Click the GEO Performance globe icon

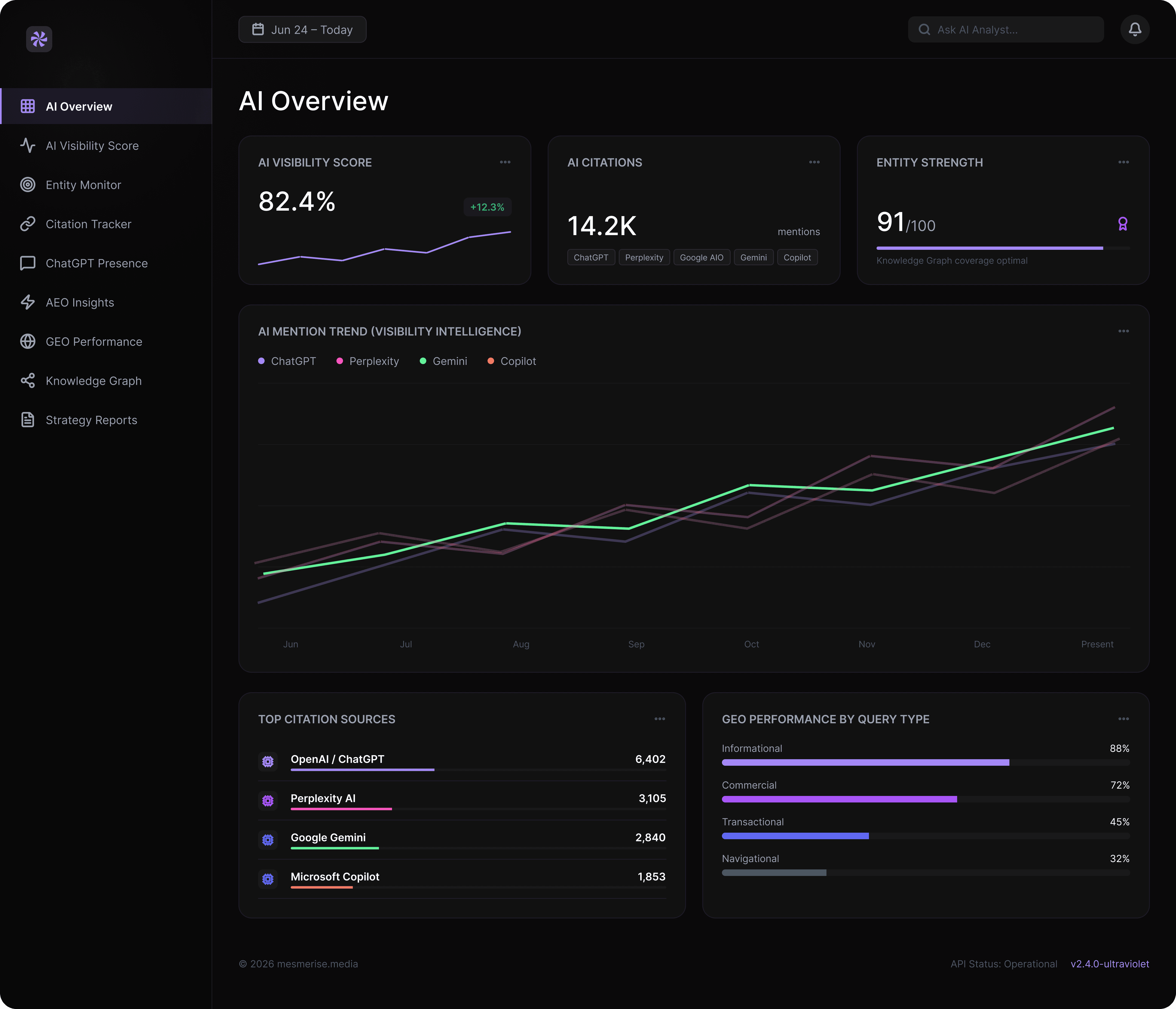(x=28, y=341)
